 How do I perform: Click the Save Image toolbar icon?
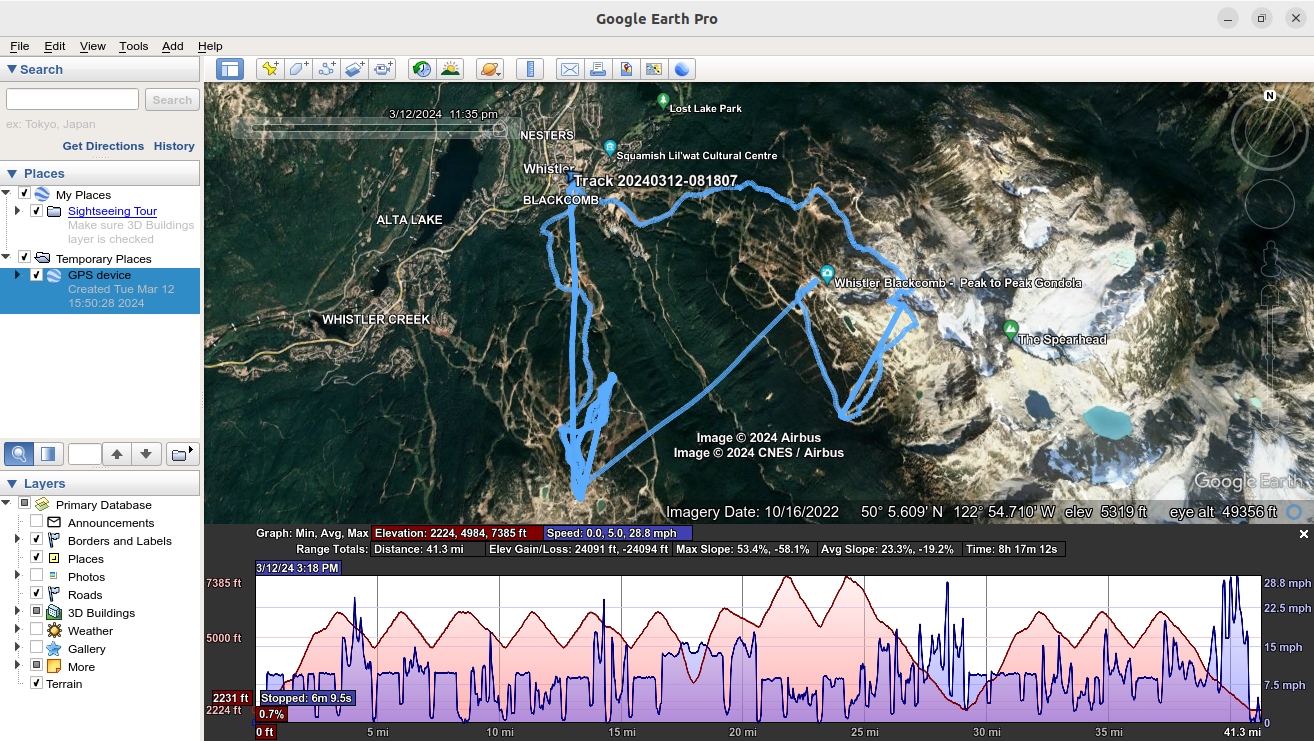pos(626,69)
